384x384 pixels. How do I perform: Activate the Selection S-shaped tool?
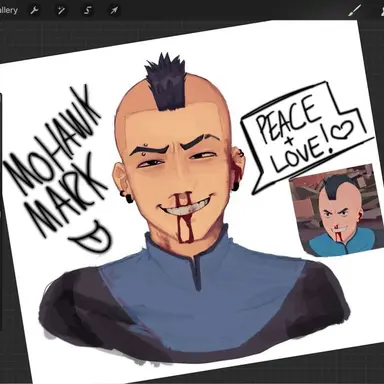(87, 11)
